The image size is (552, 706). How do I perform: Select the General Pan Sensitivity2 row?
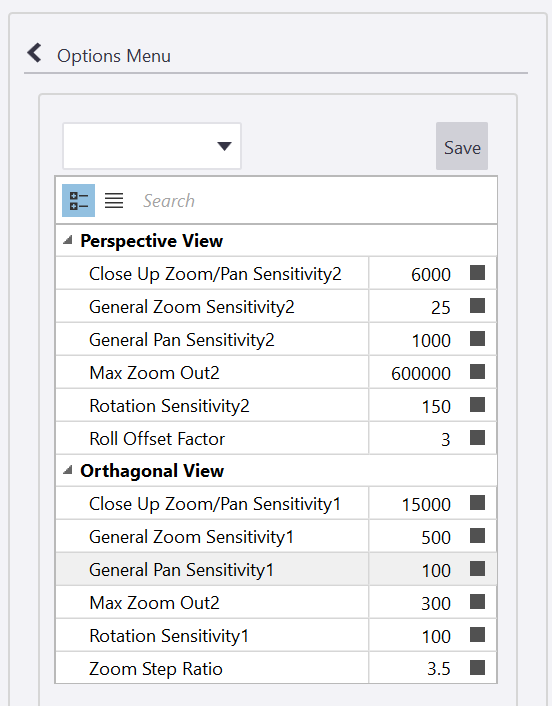pos(276,339)
